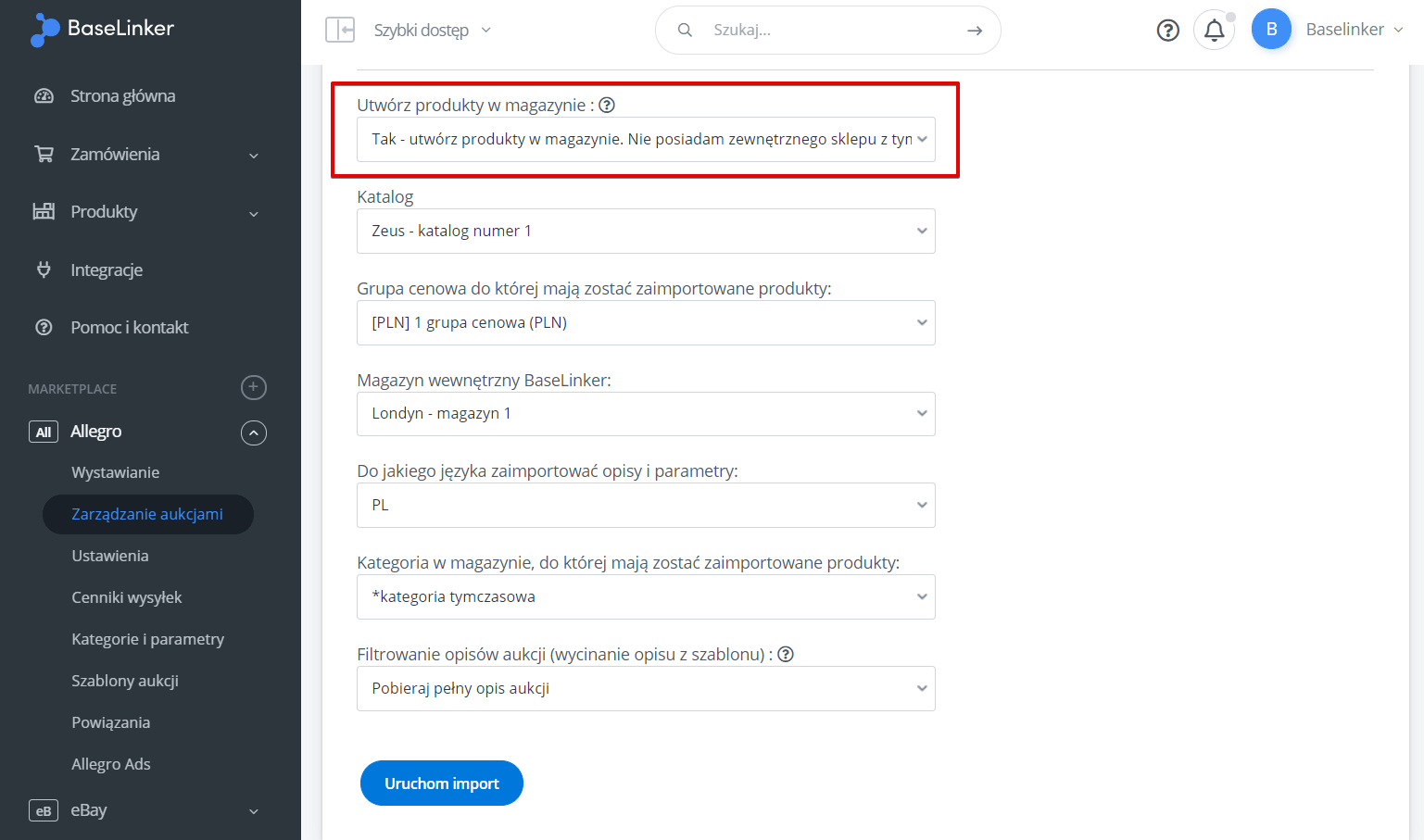This screenshot has height=840, width=1424.
Task: Click the blue B user avatar
Action: 1271,30
